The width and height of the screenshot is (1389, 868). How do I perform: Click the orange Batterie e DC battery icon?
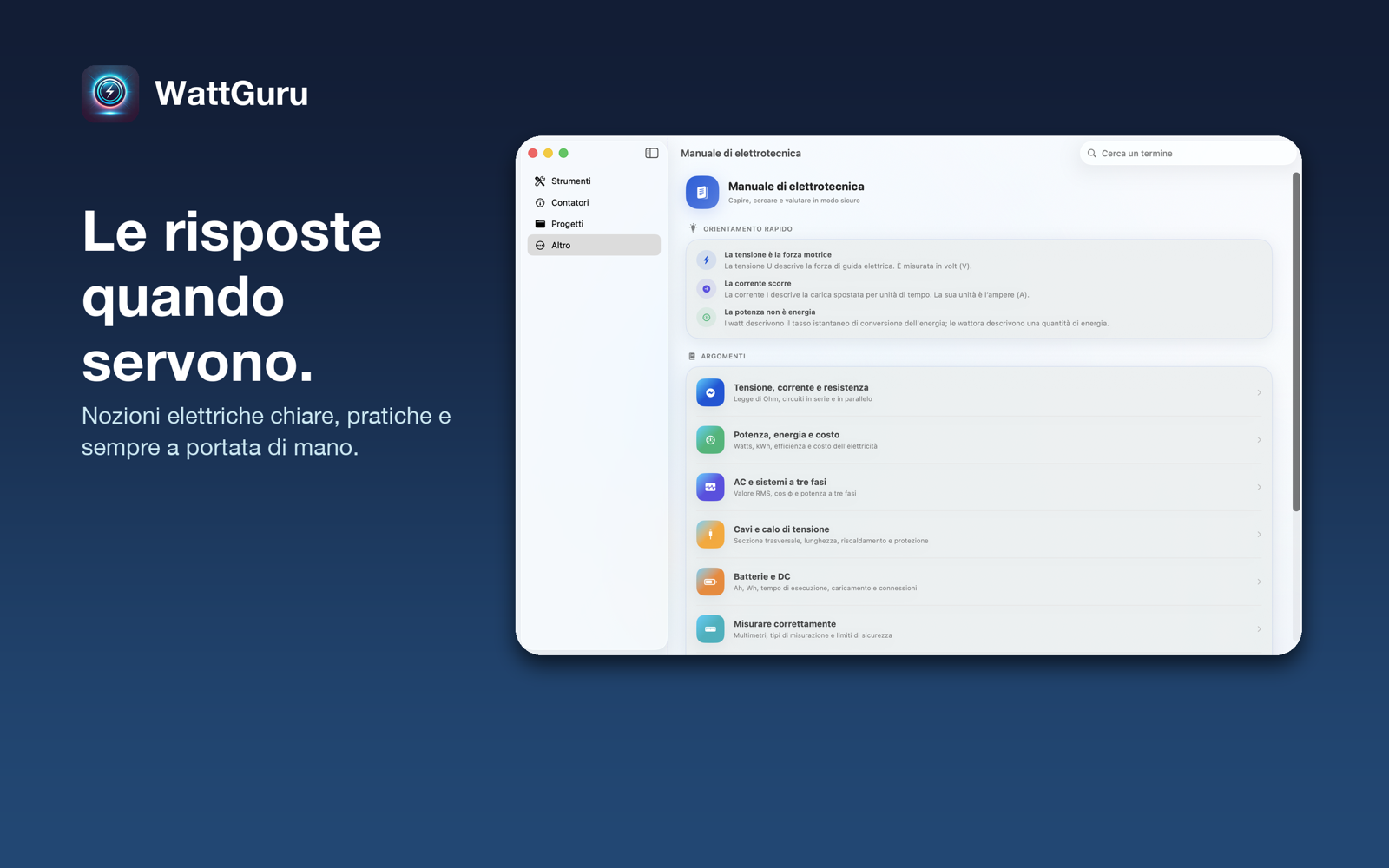pos(710,582)
